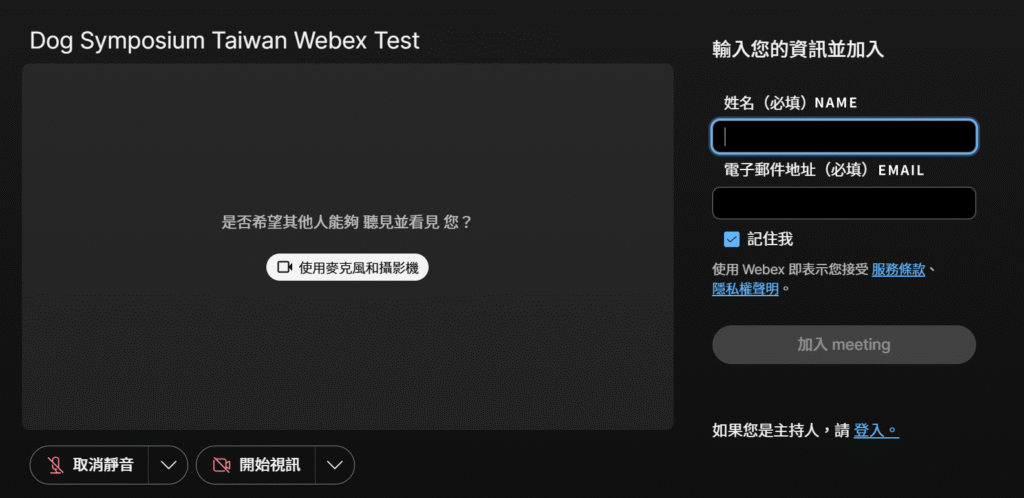The width and height of the screenshot is (1024, 498).
Task: Click into the 電子郵件地址 EMAIL field
Action: tap(843, 203)
